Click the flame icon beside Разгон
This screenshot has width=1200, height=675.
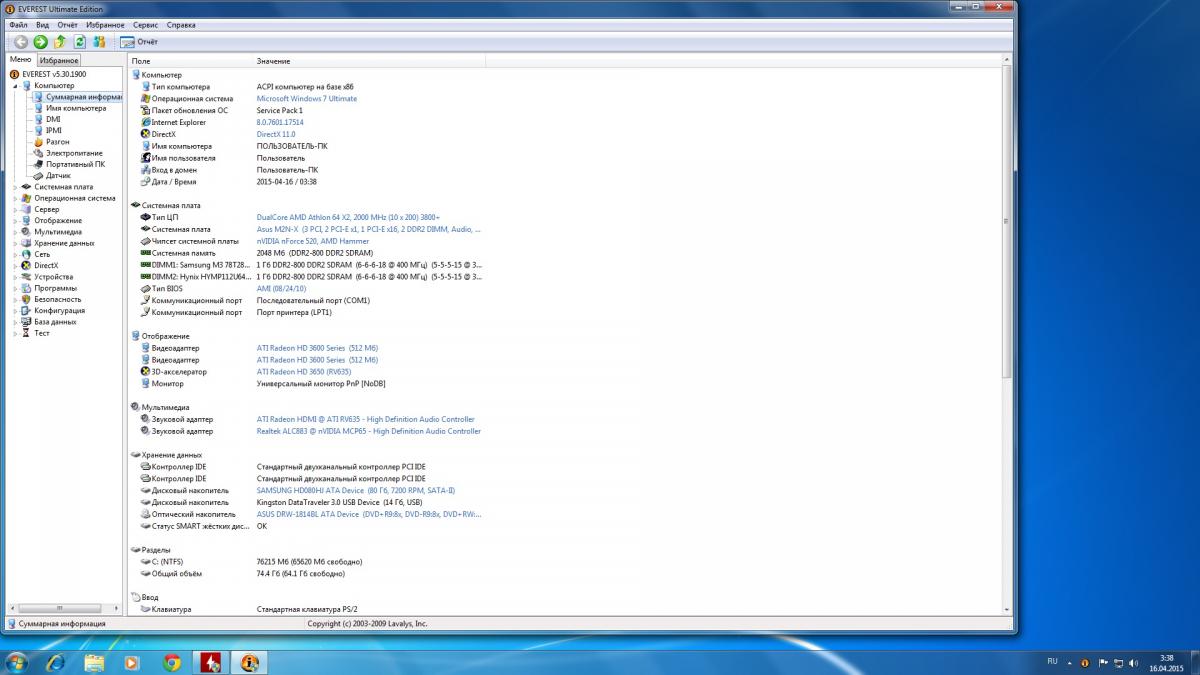click(39, 142)
